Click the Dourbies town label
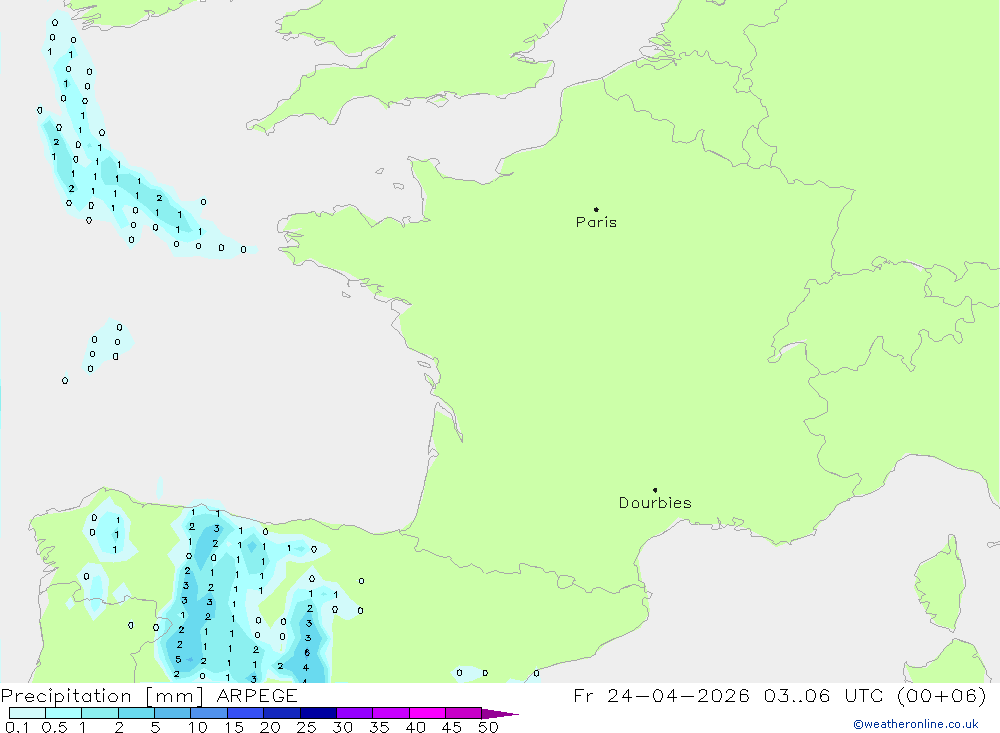Screen dimensions: 1000x733 [x=655, y=503]
